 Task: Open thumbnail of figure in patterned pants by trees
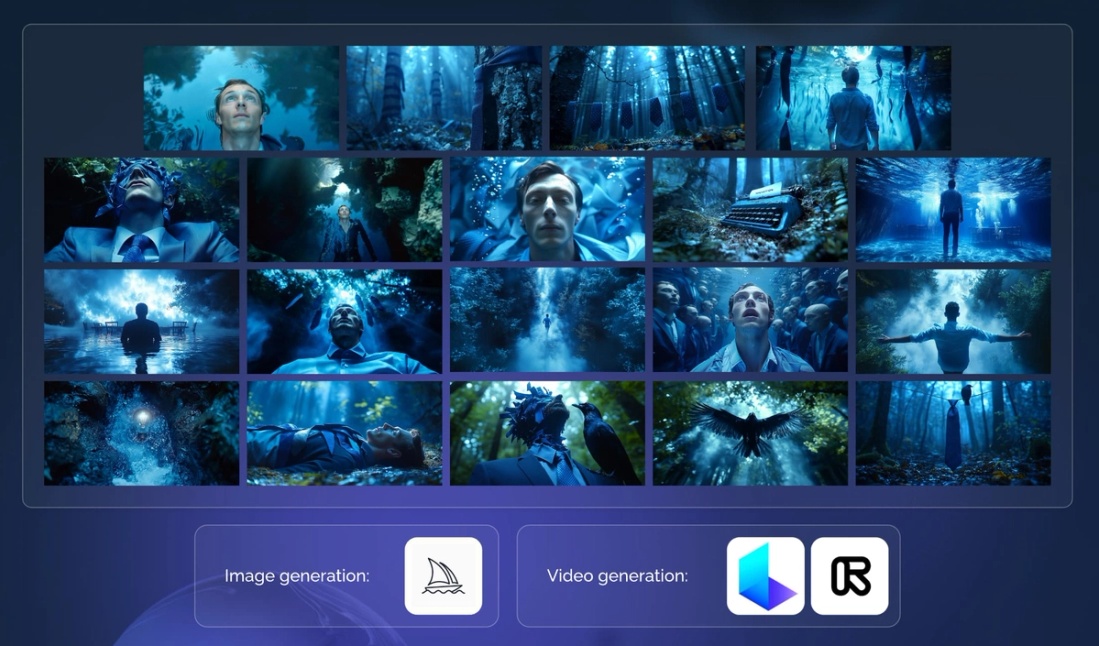444,98
